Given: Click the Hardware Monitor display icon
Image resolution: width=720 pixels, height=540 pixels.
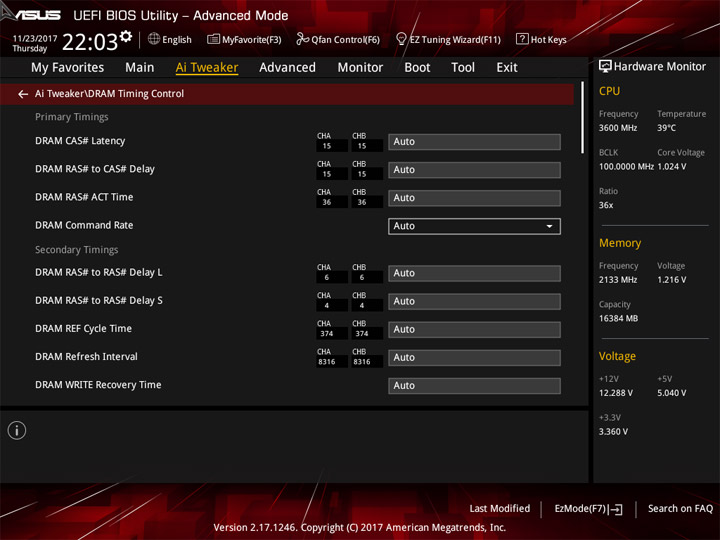Looking at the screenshot, I should click(605, 67).
